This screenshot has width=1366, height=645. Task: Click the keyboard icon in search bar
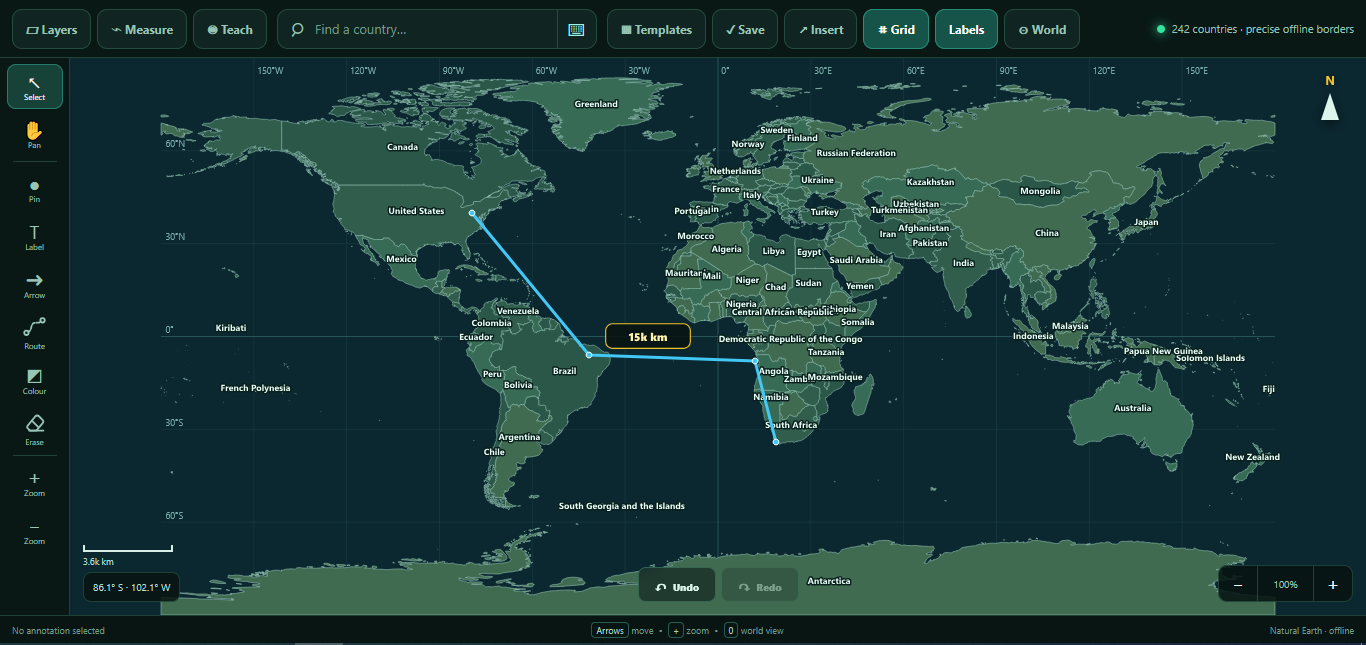[576, 30]
